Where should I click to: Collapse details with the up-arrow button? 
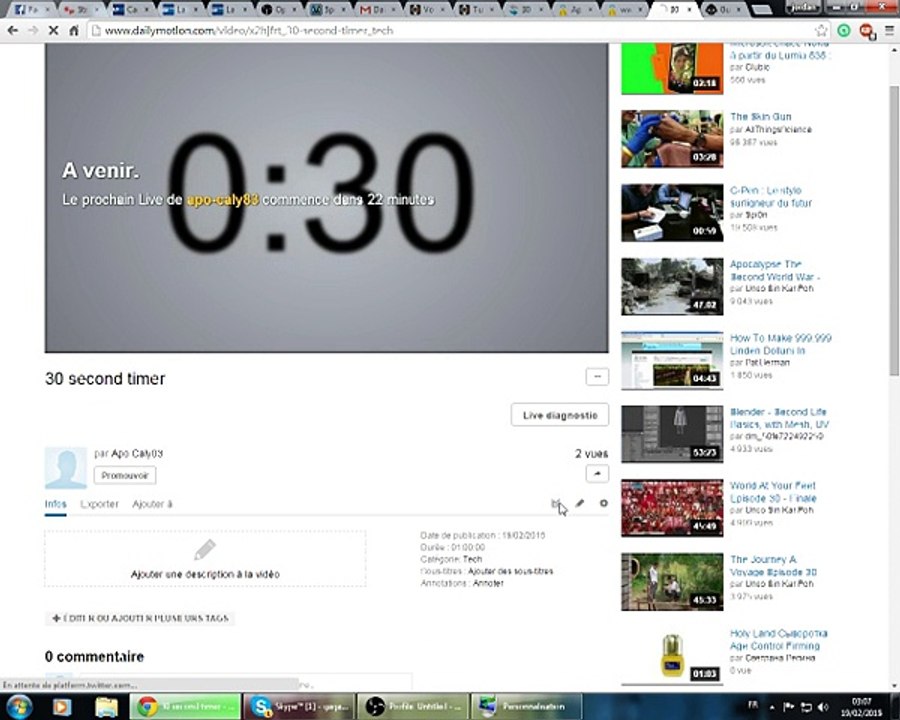tap(597, 474)
